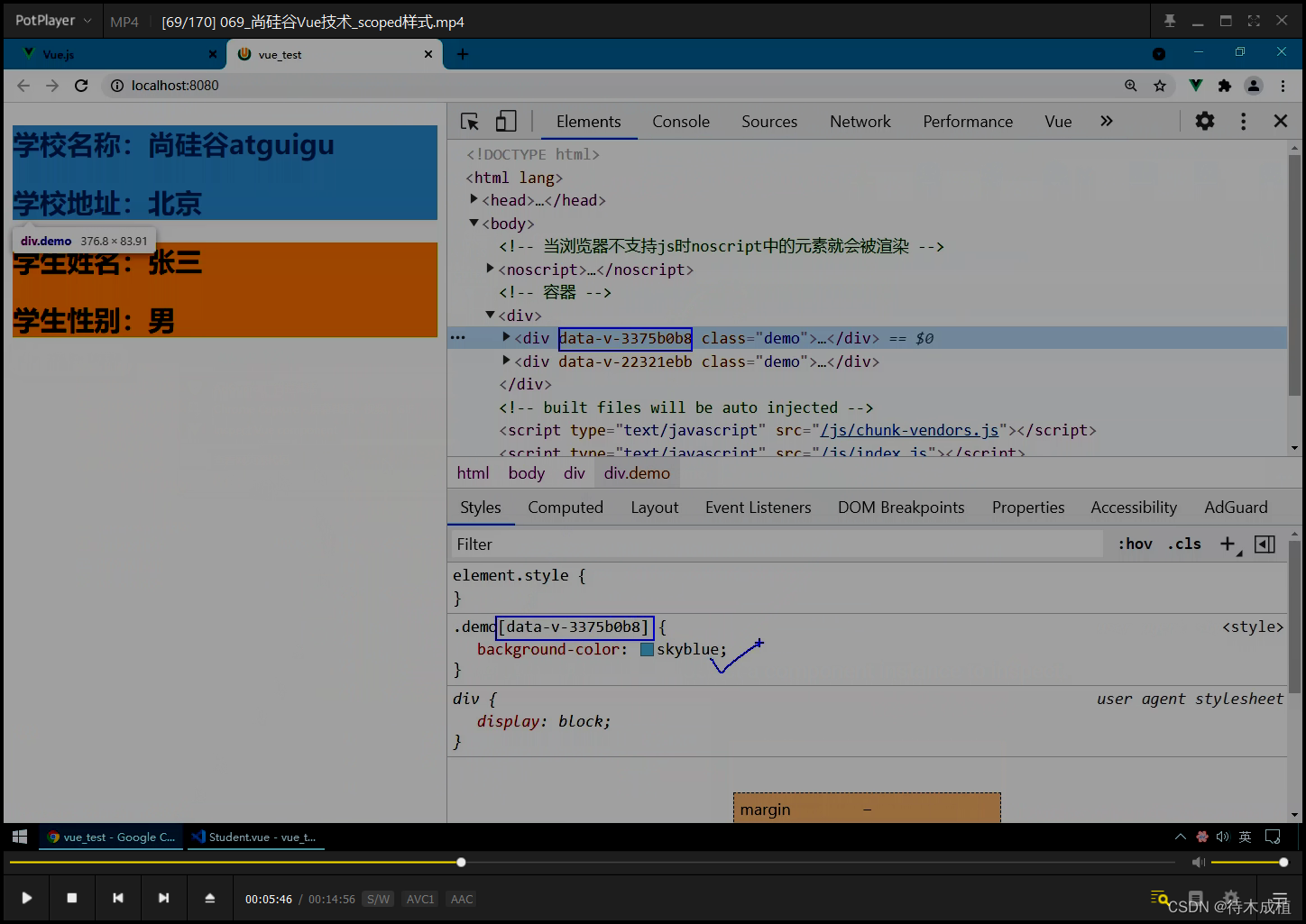Select the Elements tab
Screen dimensions: 1306x924
pos(588,122)
